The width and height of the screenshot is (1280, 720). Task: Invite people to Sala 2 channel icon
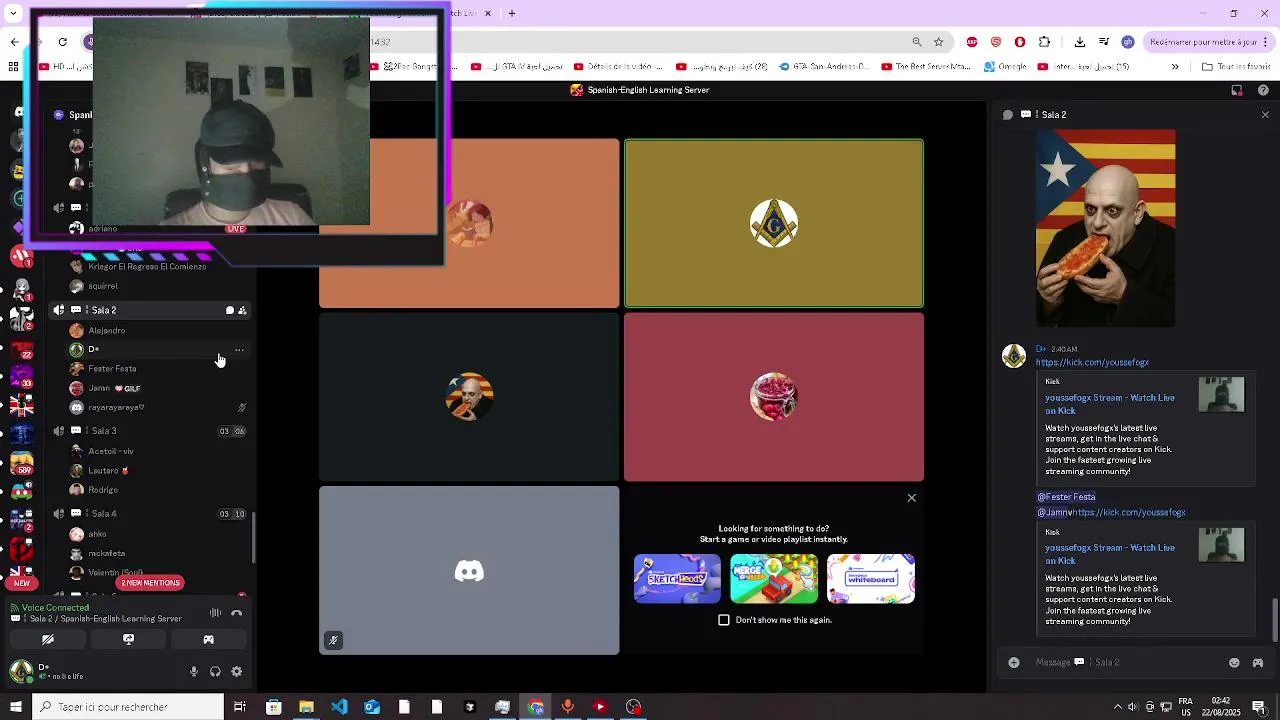click(x=242, y=311)
